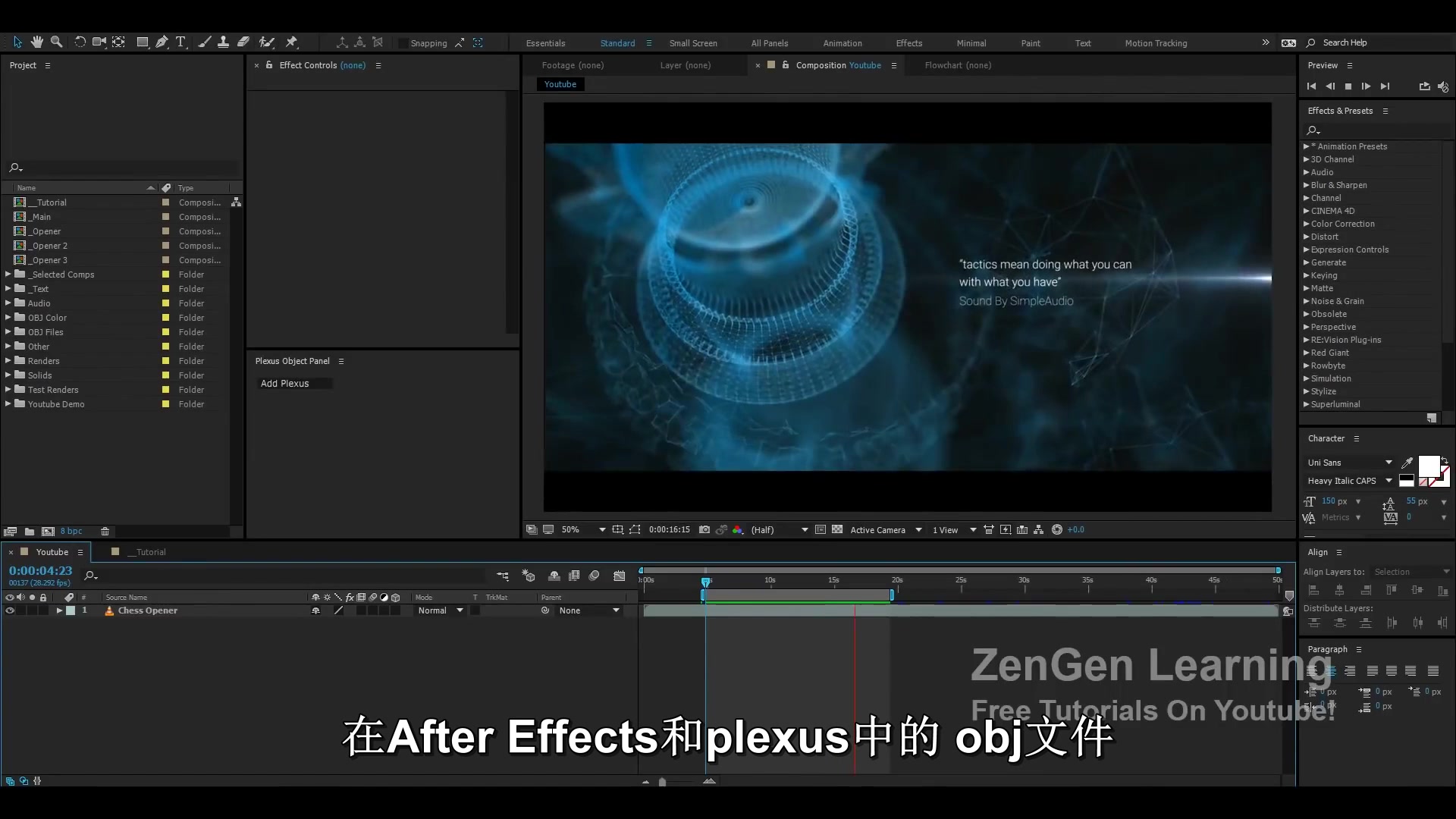The image size is (1456, 819).
Task: Select the Youtube timeline tab
Action: click(x=52, y=552)
